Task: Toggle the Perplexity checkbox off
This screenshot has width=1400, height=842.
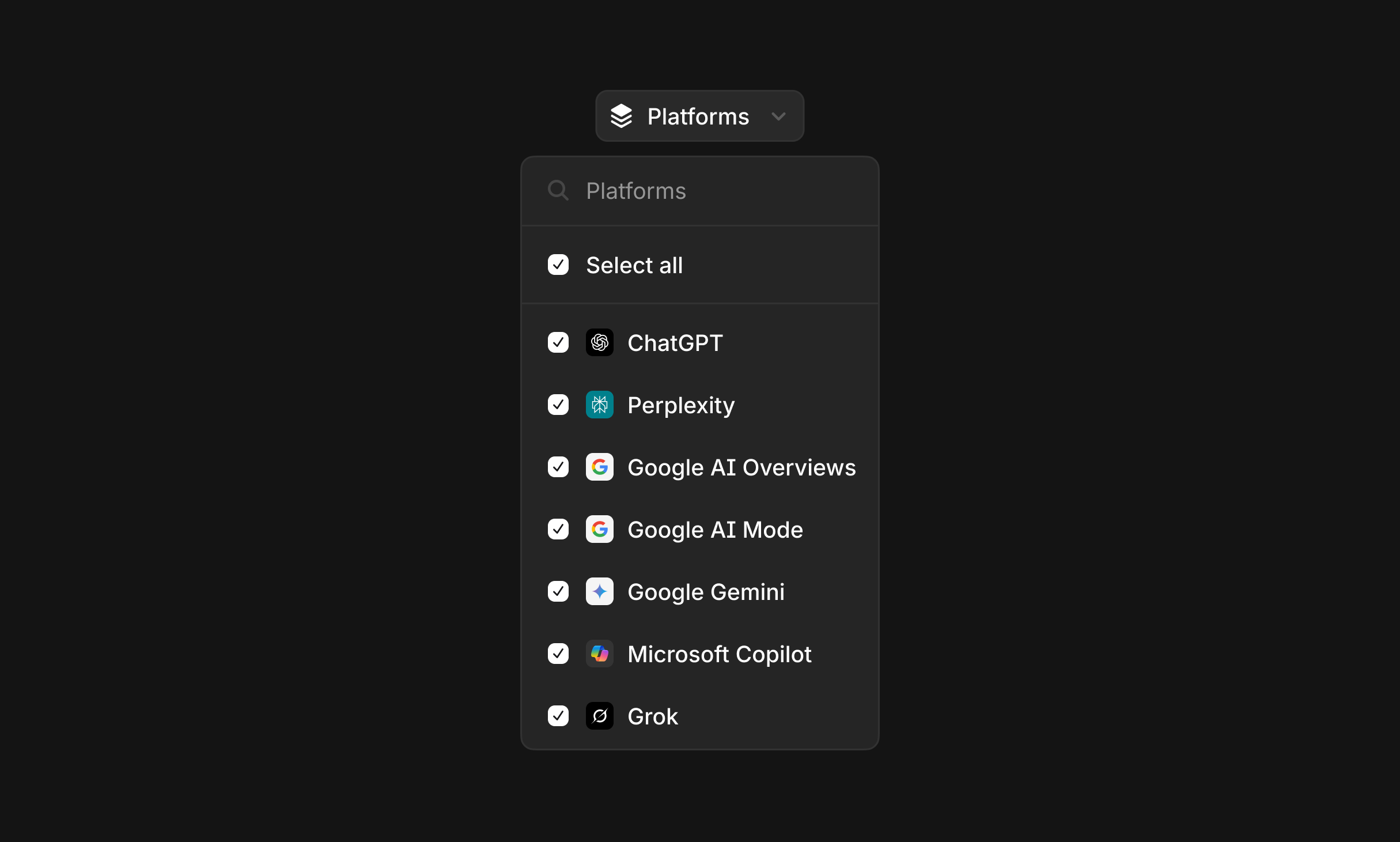Action: 558,405
